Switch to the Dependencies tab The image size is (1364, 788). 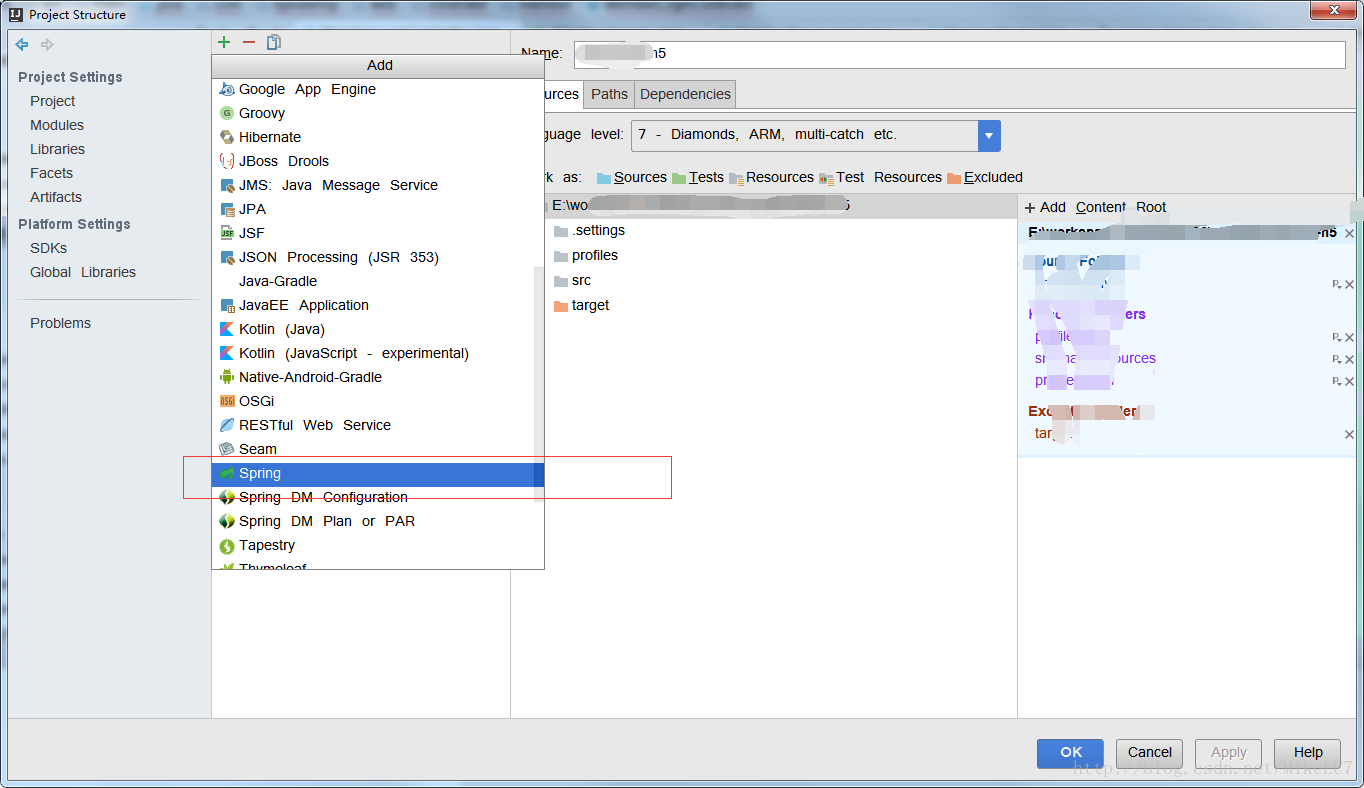point(685,94)
